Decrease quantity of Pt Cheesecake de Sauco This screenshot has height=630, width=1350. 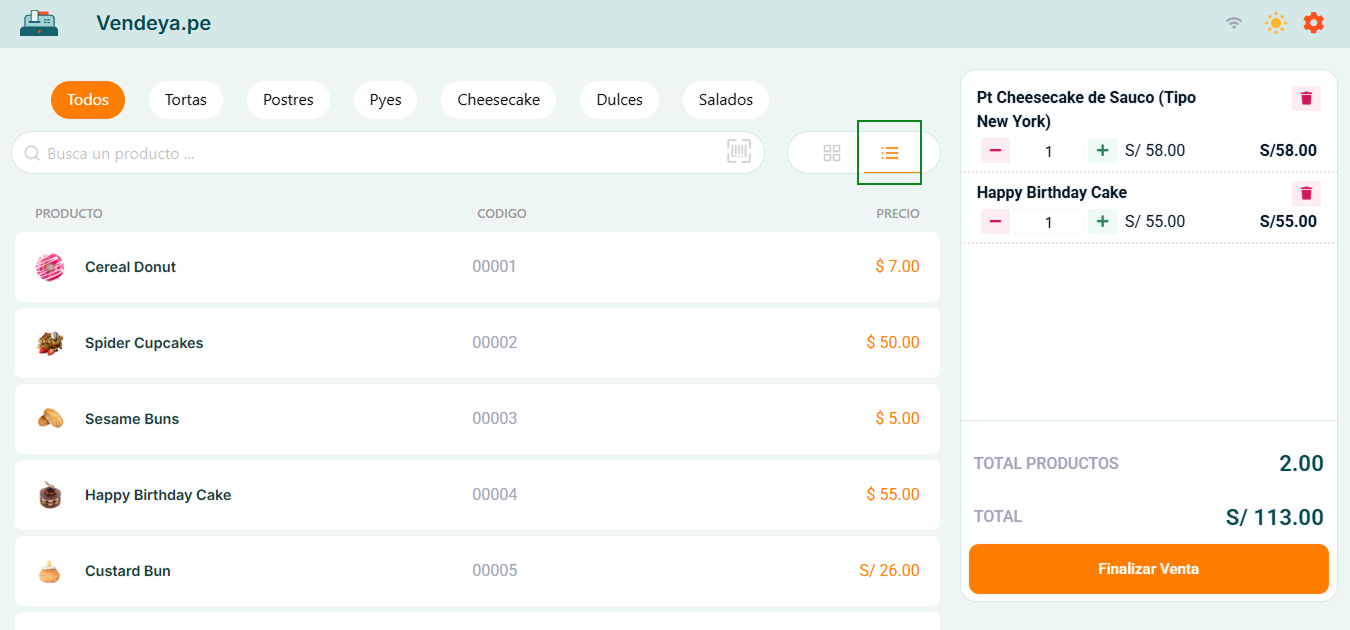point(995,151)
